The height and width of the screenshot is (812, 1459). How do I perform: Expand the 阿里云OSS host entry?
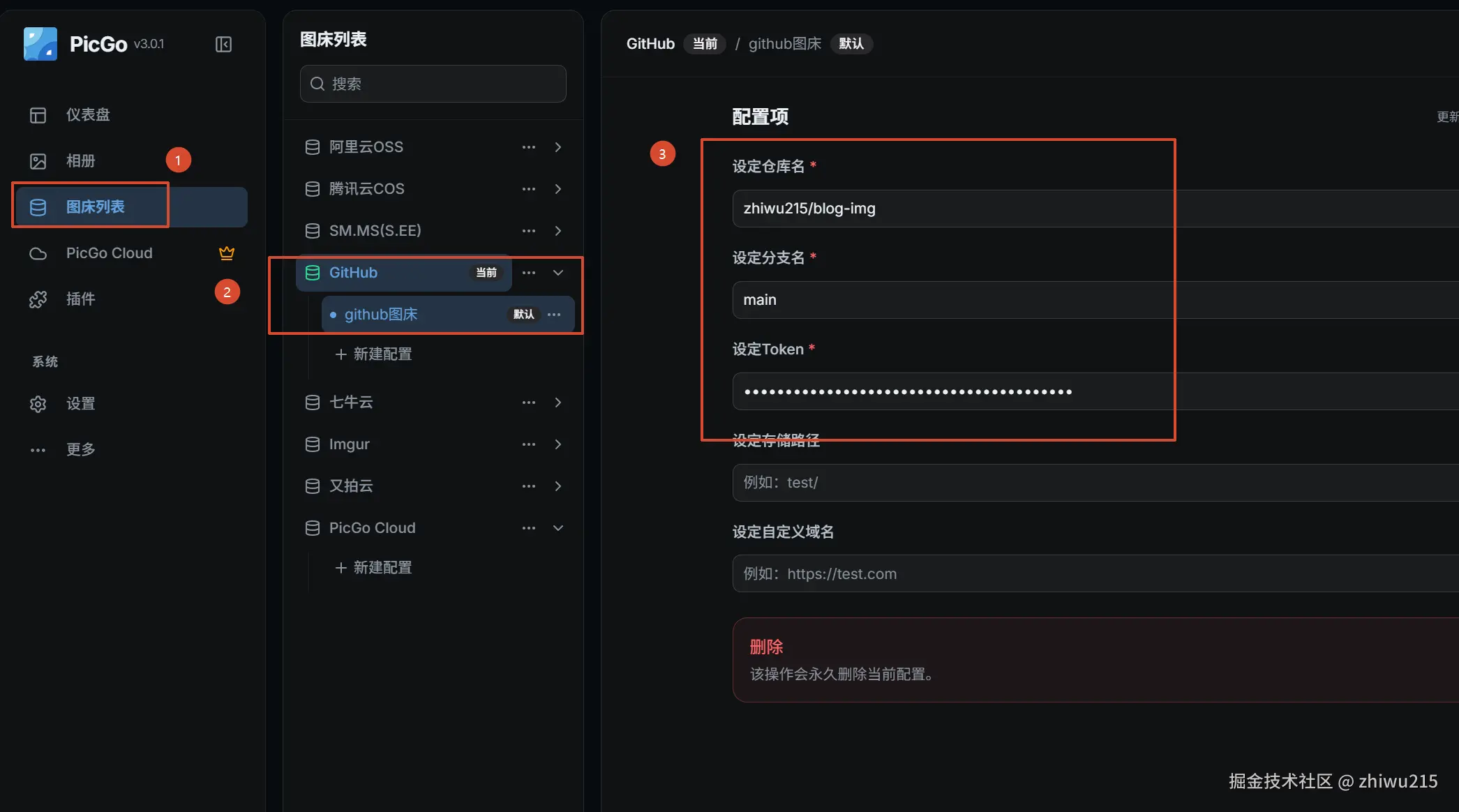(558, 147)
